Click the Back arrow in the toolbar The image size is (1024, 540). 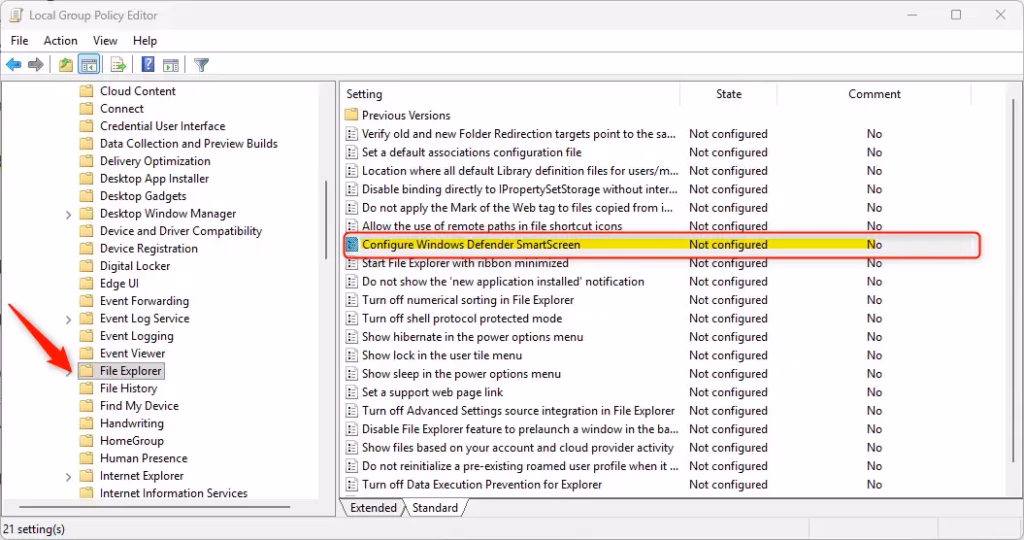14,65
